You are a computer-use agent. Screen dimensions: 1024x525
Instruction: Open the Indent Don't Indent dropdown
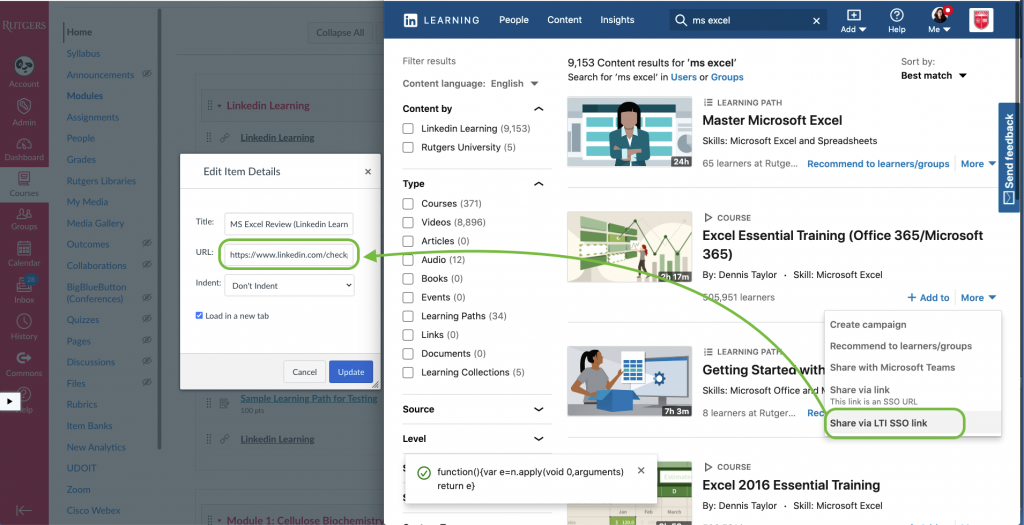point(289,285)
